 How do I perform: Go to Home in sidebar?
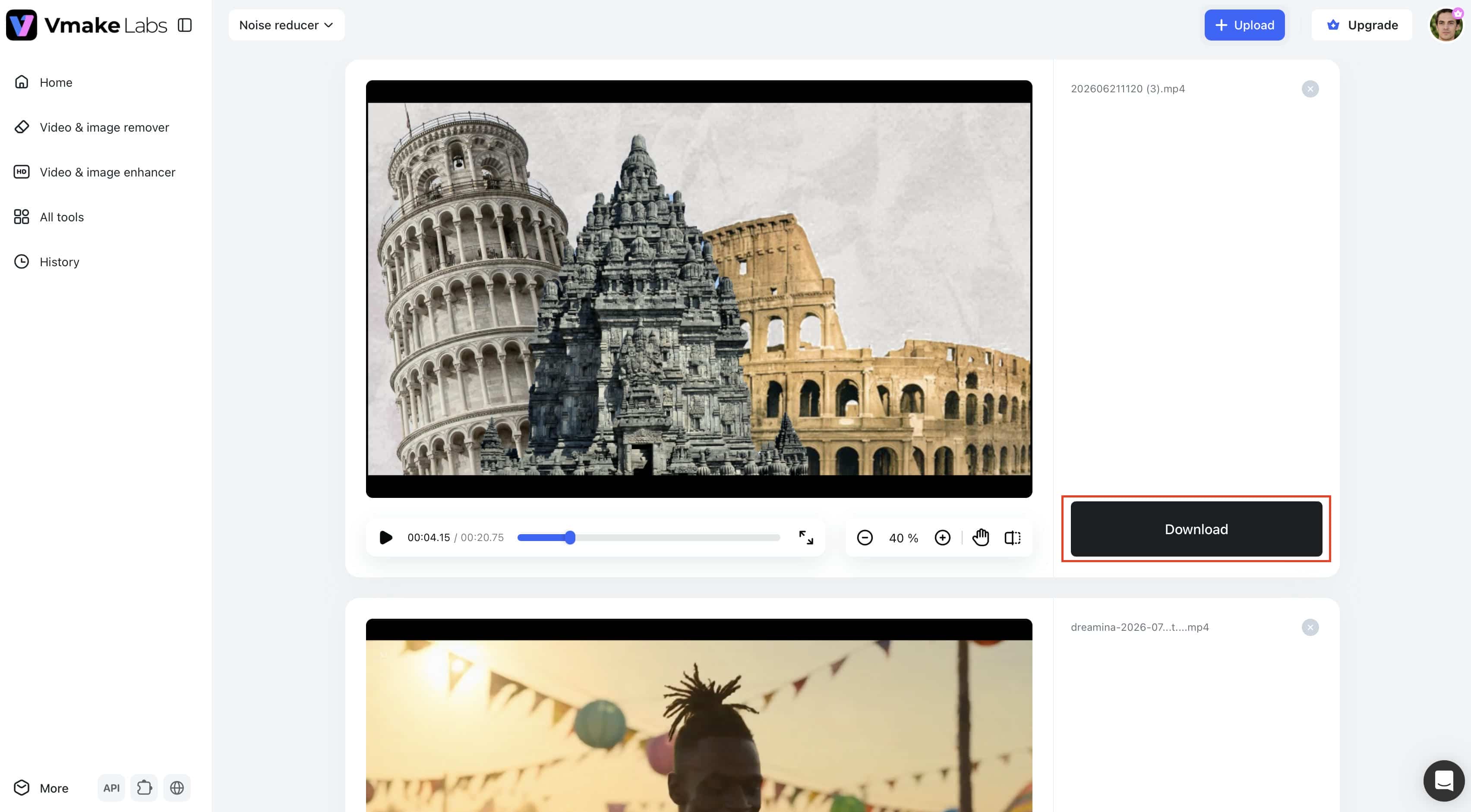(56, 82)
